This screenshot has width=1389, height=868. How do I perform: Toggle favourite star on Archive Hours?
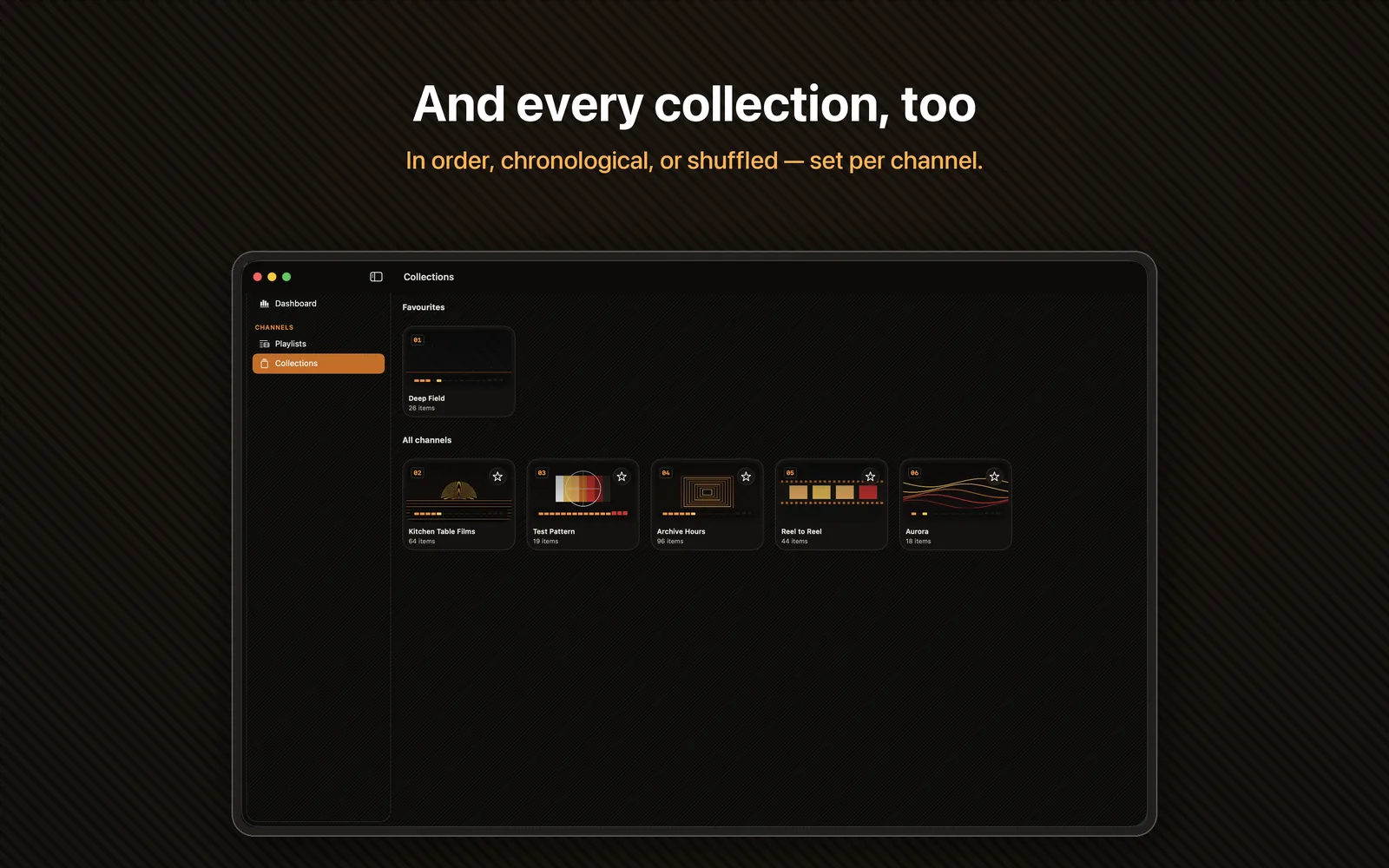pyautogui.click(x=746, y=477)
